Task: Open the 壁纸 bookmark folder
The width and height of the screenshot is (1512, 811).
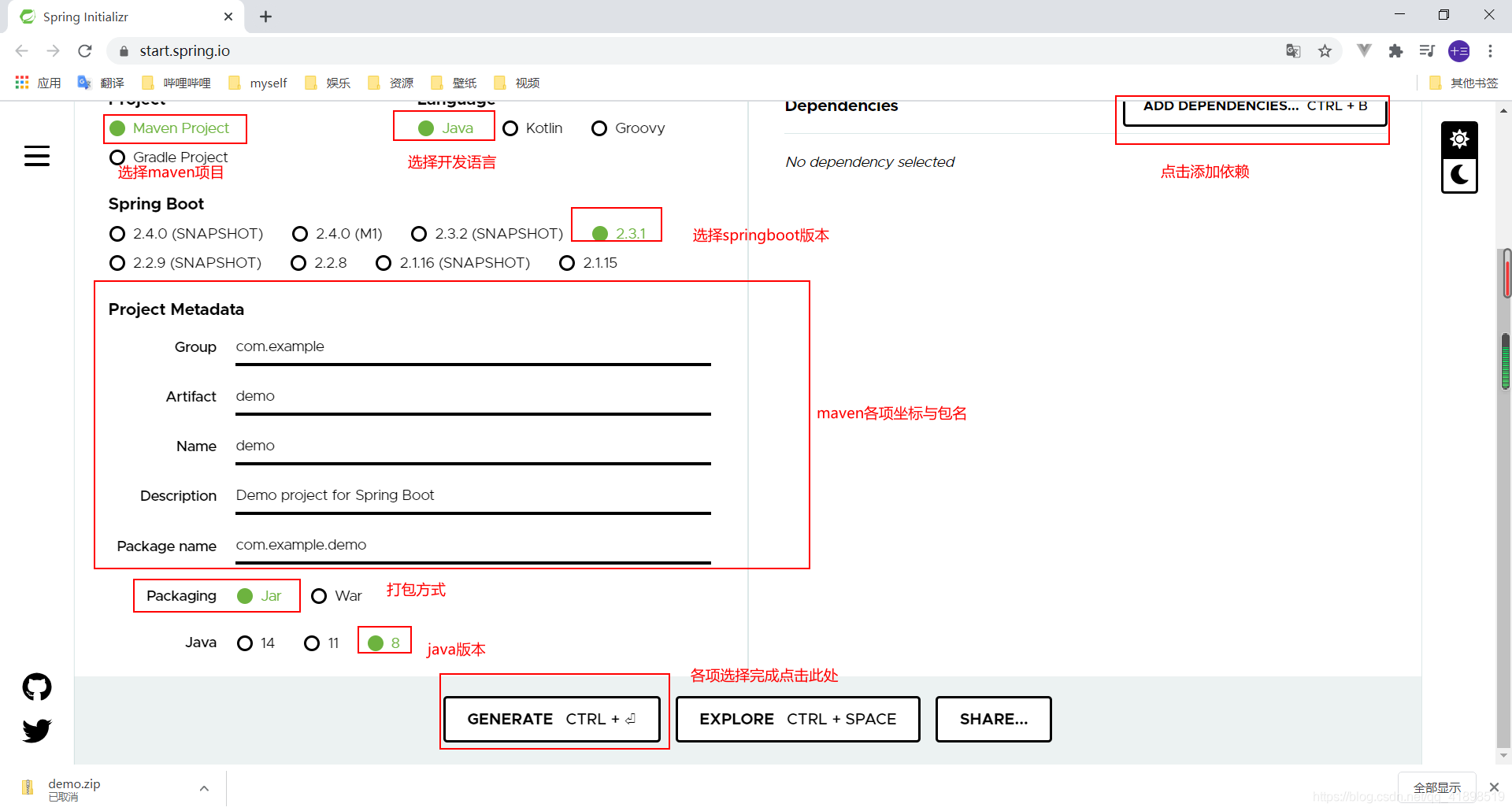Action: (x=454, y=83)
